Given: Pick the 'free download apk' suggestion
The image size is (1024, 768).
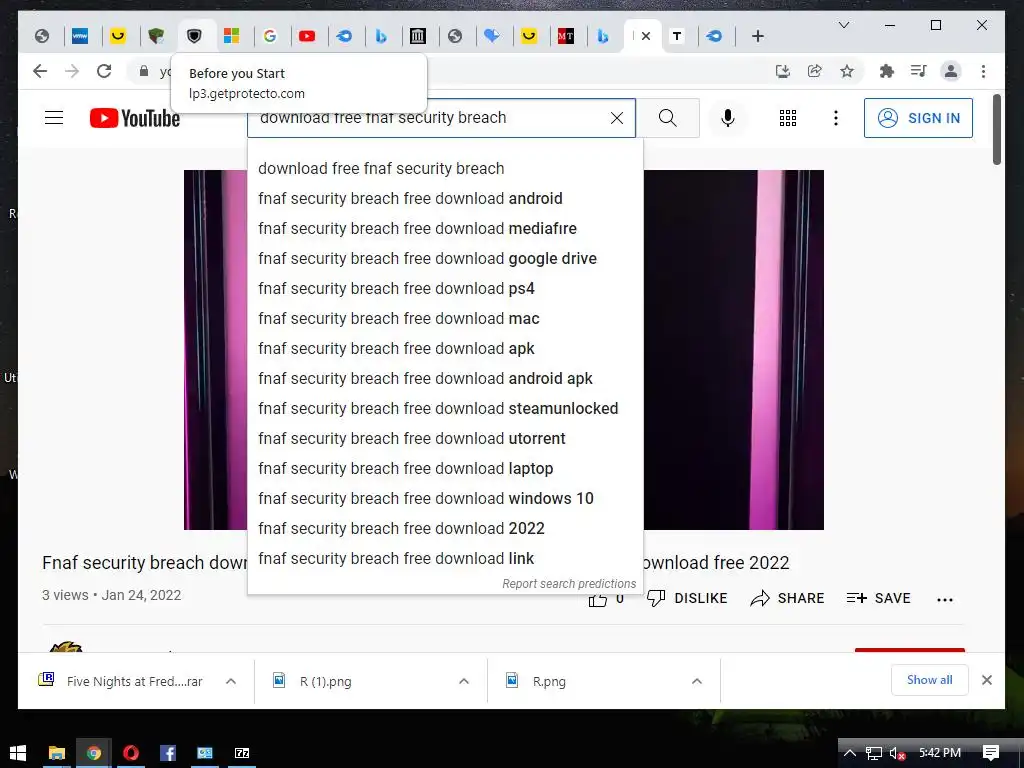Looking at the screenshot, I should 445,349.
